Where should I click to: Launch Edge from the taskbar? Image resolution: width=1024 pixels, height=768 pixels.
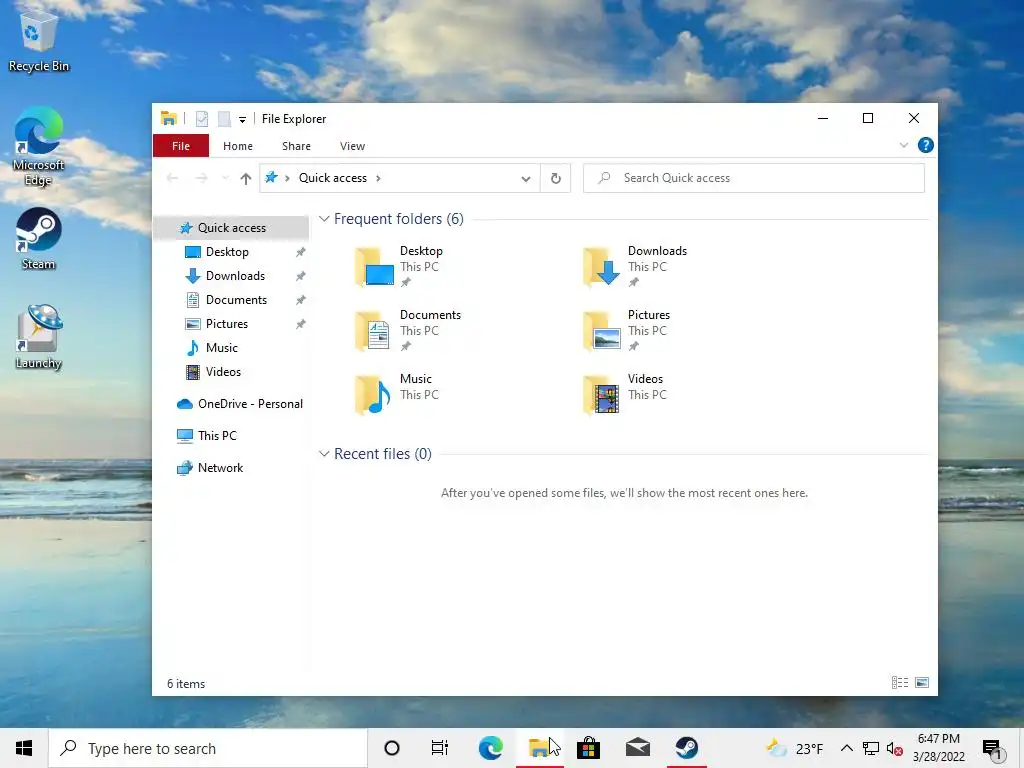coord(490,748)
